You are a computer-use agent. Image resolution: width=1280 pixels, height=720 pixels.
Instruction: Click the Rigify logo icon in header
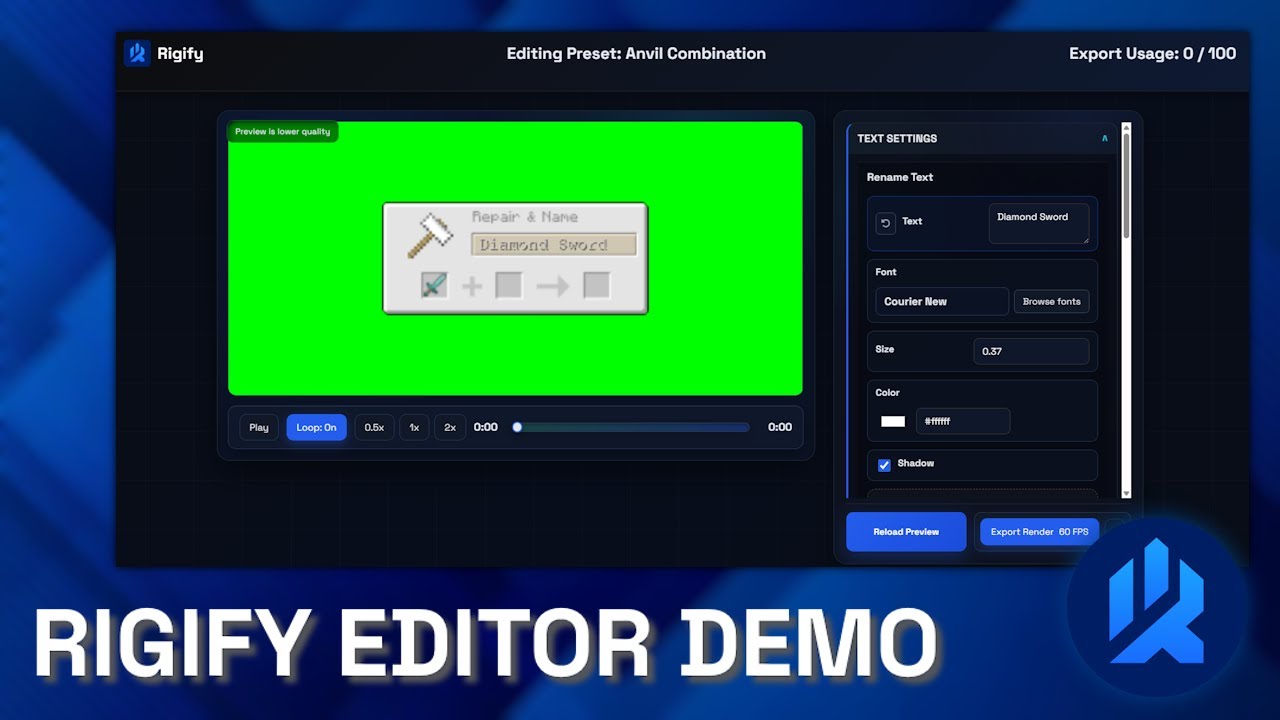point(137,53)
